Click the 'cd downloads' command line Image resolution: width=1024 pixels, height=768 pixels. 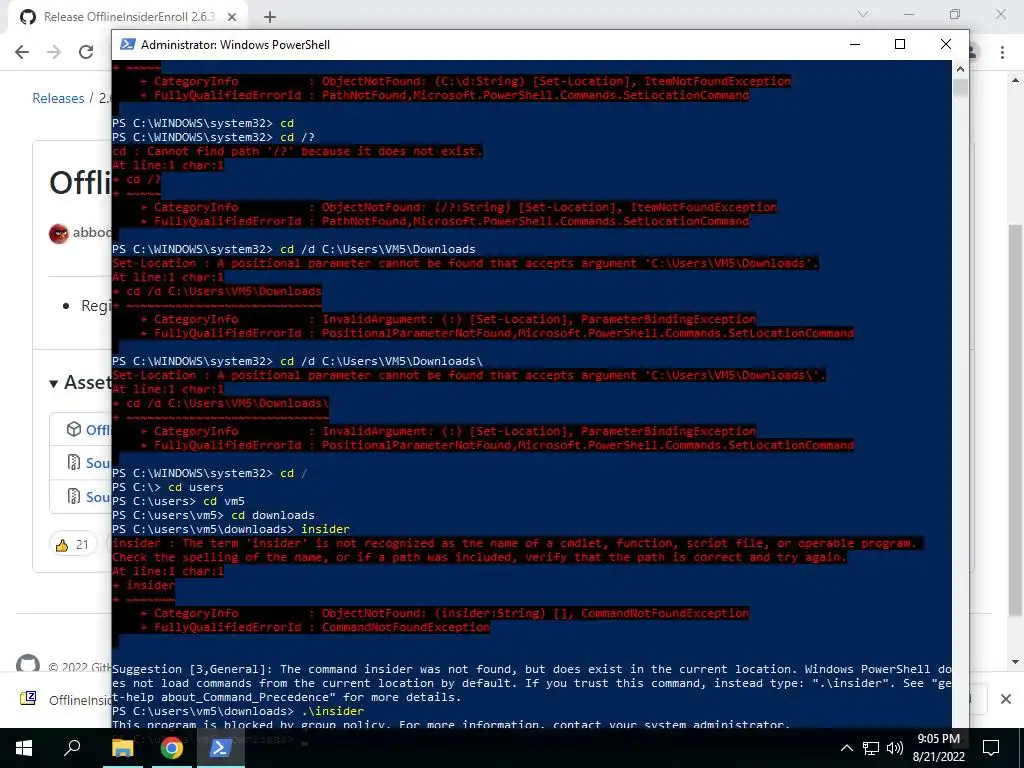213,515
